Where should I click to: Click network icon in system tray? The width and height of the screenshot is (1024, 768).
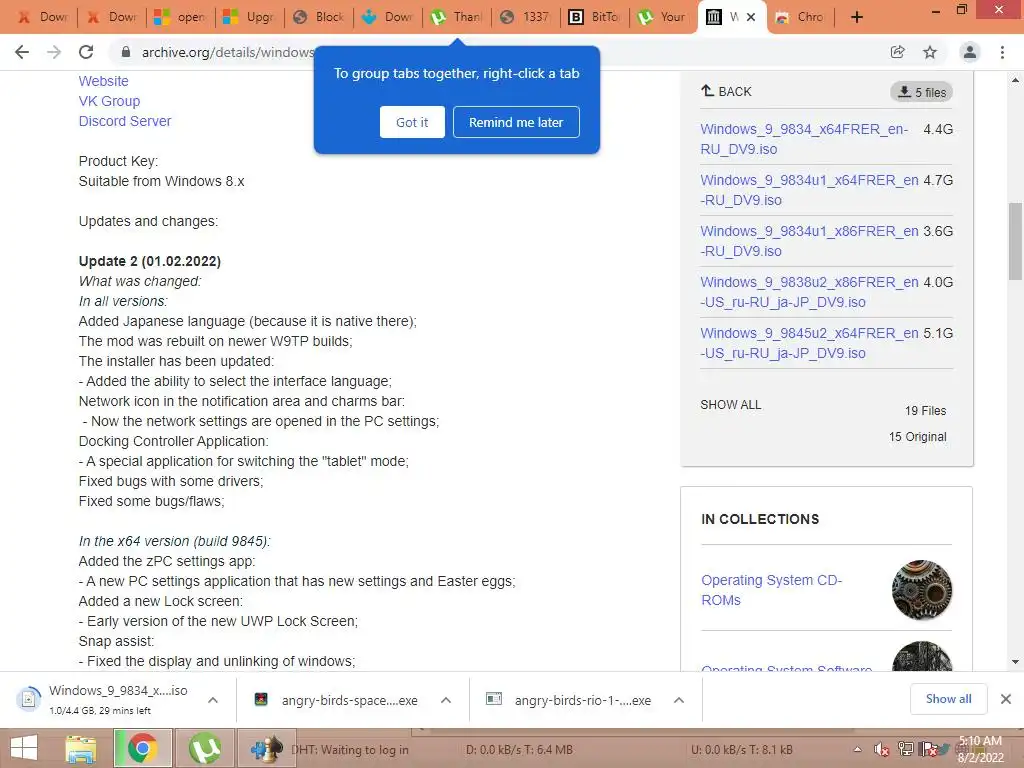[905, 750]
